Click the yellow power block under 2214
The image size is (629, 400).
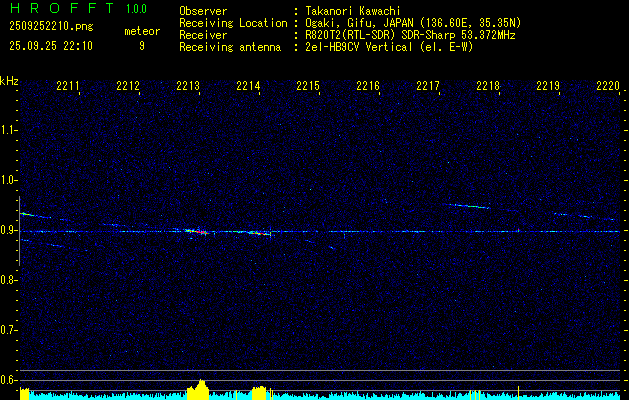tap(259, 393)
